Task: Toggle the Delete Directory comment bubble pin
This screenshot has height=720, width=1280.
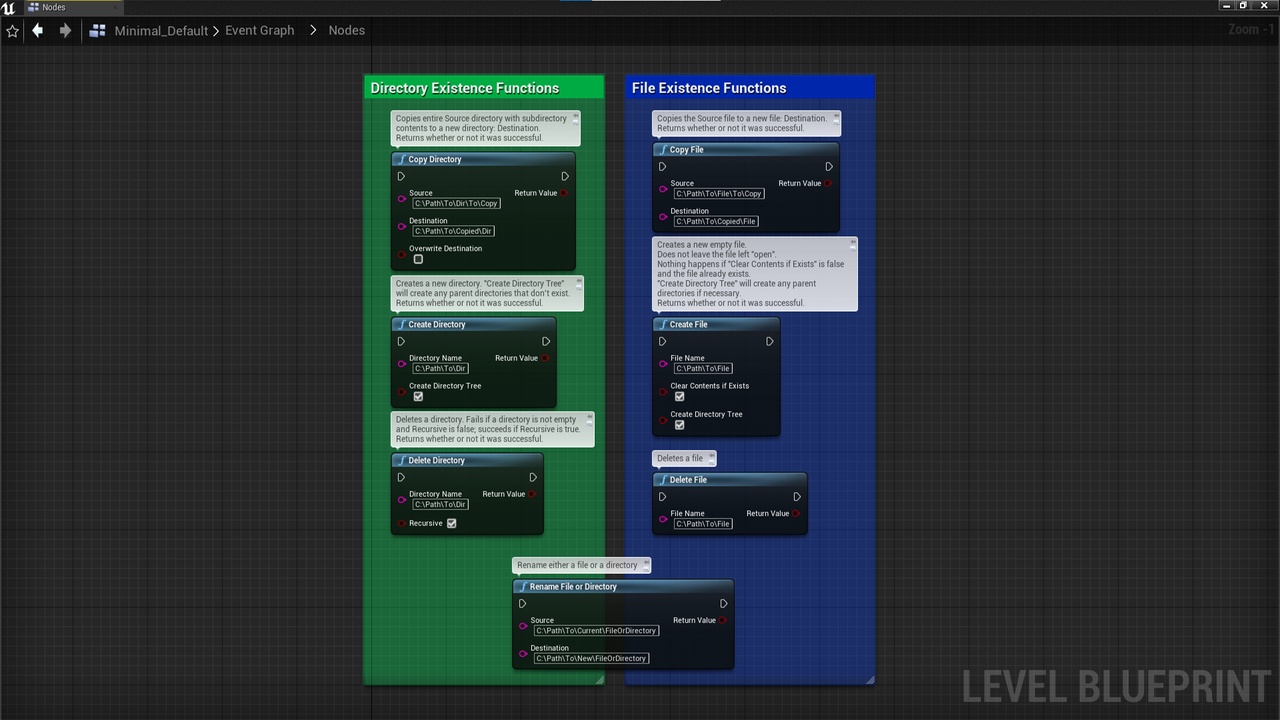Action: click(x=589, y=417)
